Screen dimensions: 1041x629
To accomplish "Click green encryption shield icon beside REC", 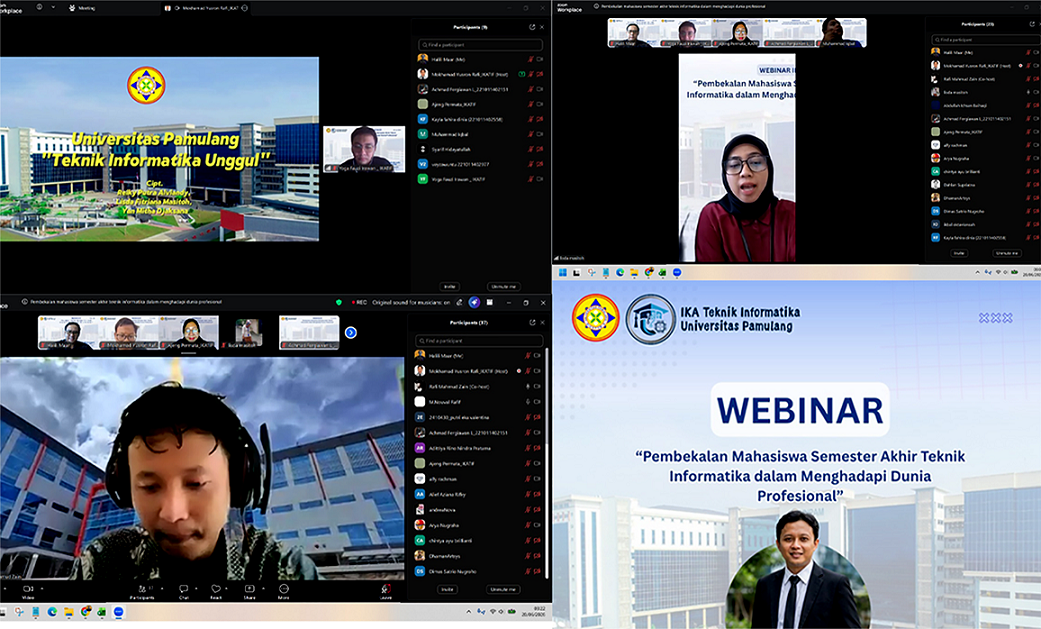I will tap(339, 302).
